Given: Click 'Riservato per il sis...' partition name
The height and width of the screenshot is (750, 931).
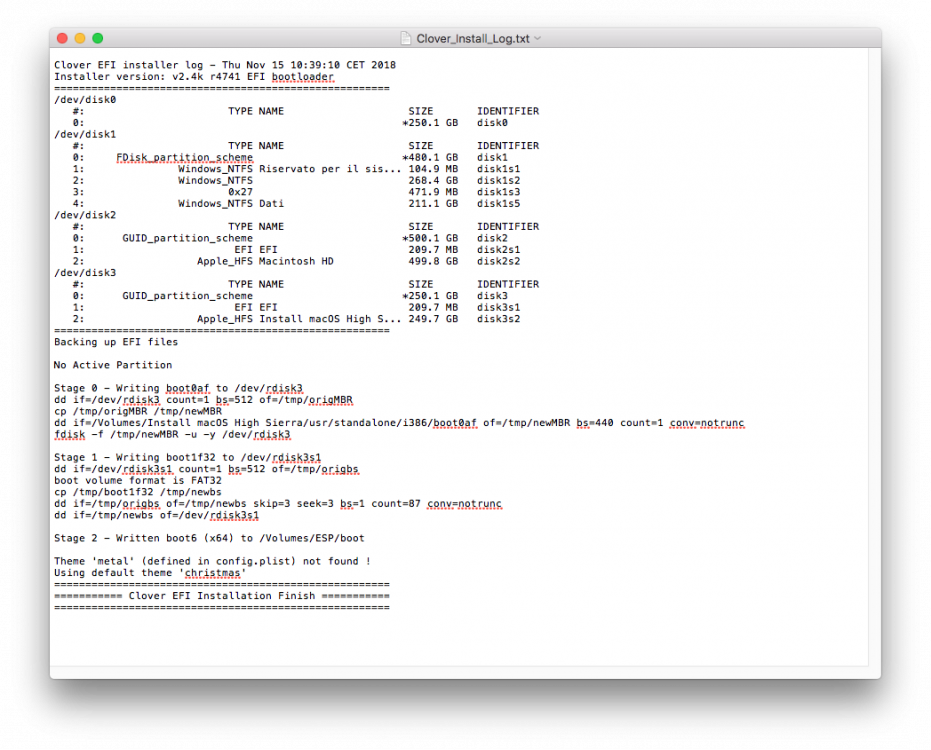Looking at the screenshot, I should [330, 169].
